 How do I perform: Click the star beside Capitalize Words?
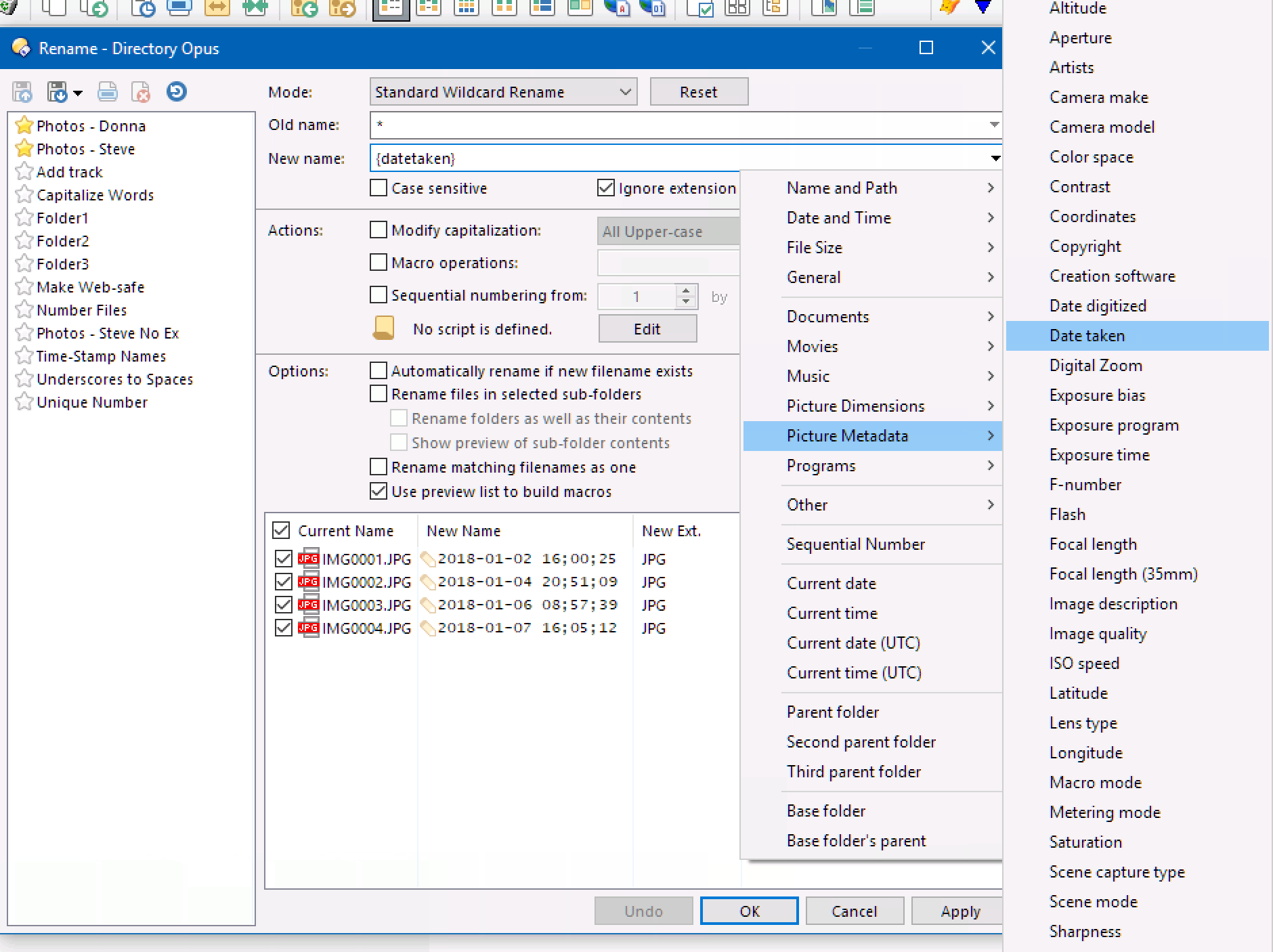[24, 194]
